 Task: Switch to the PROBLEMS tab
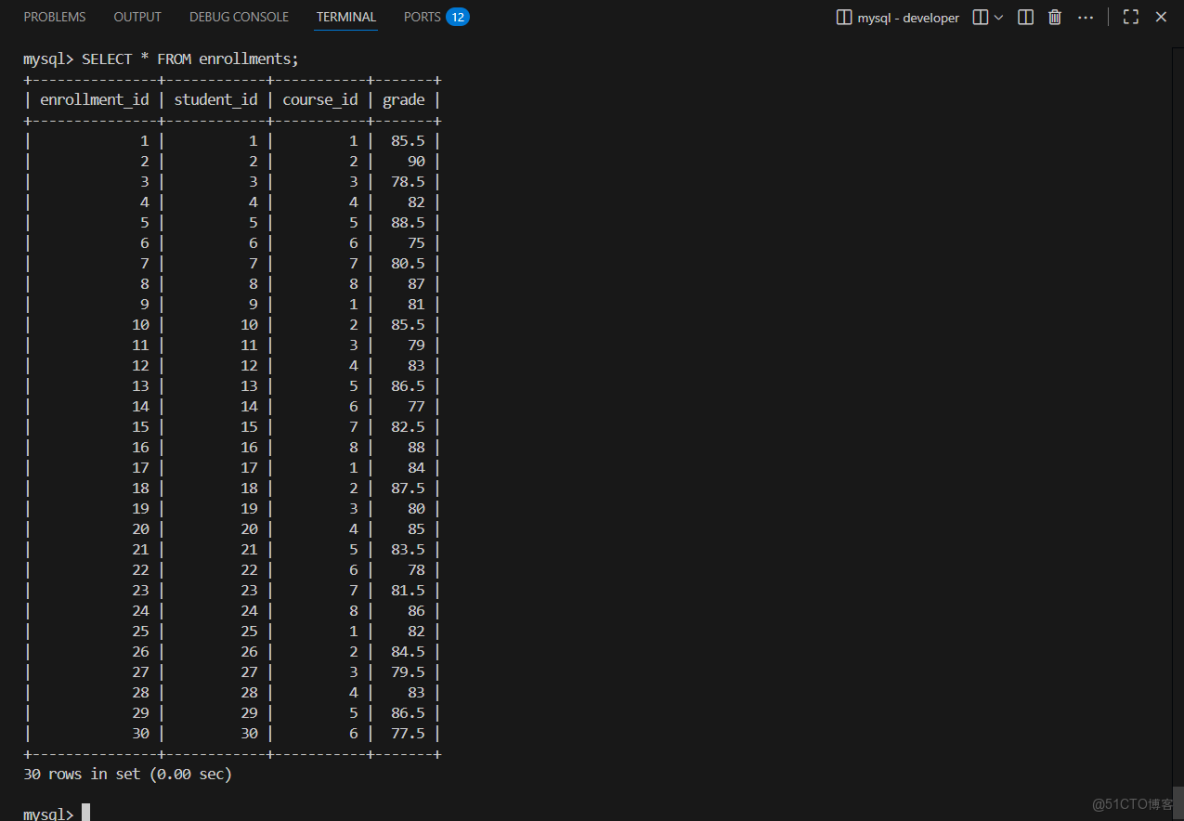(x=54, y=17)
